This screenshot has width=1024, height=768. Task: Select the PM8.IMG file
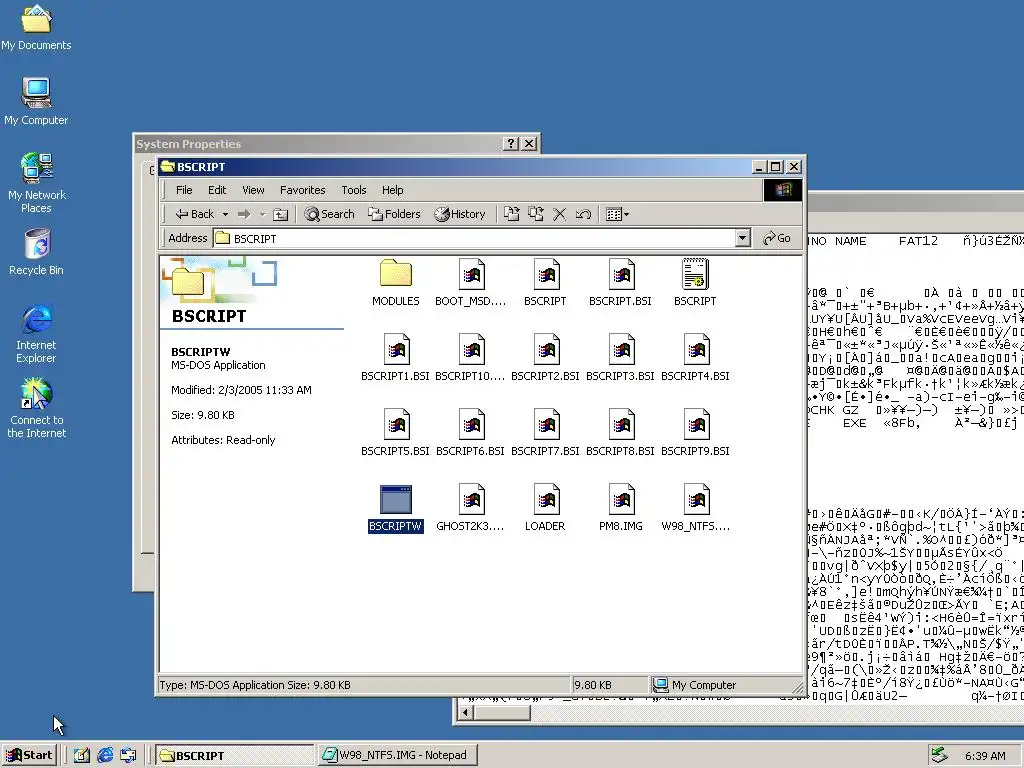(x=620, y=507)
